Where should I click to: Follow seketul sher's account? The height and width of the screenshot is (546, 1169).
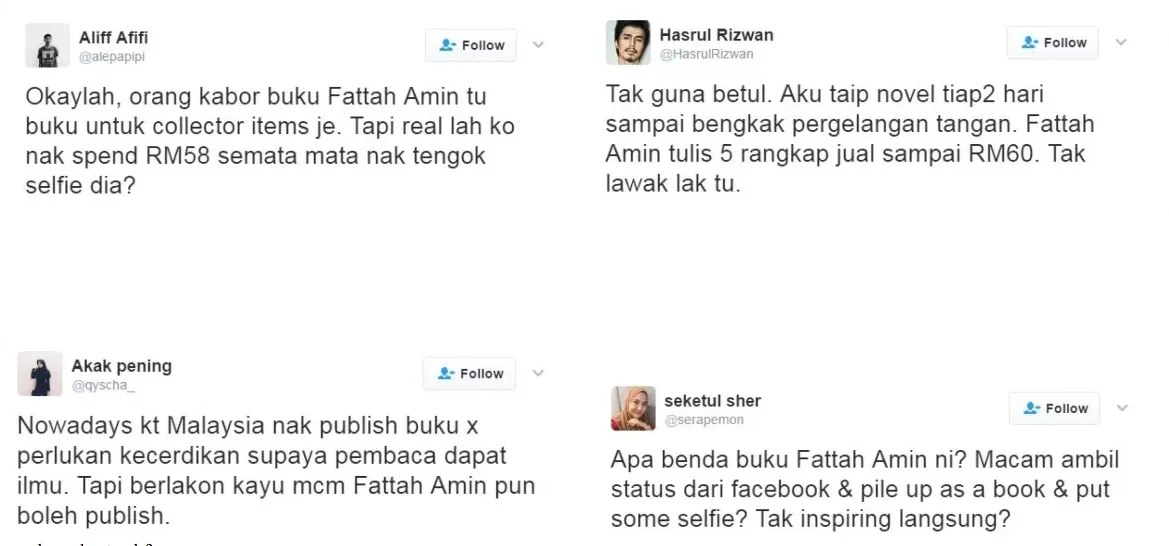1054,408
